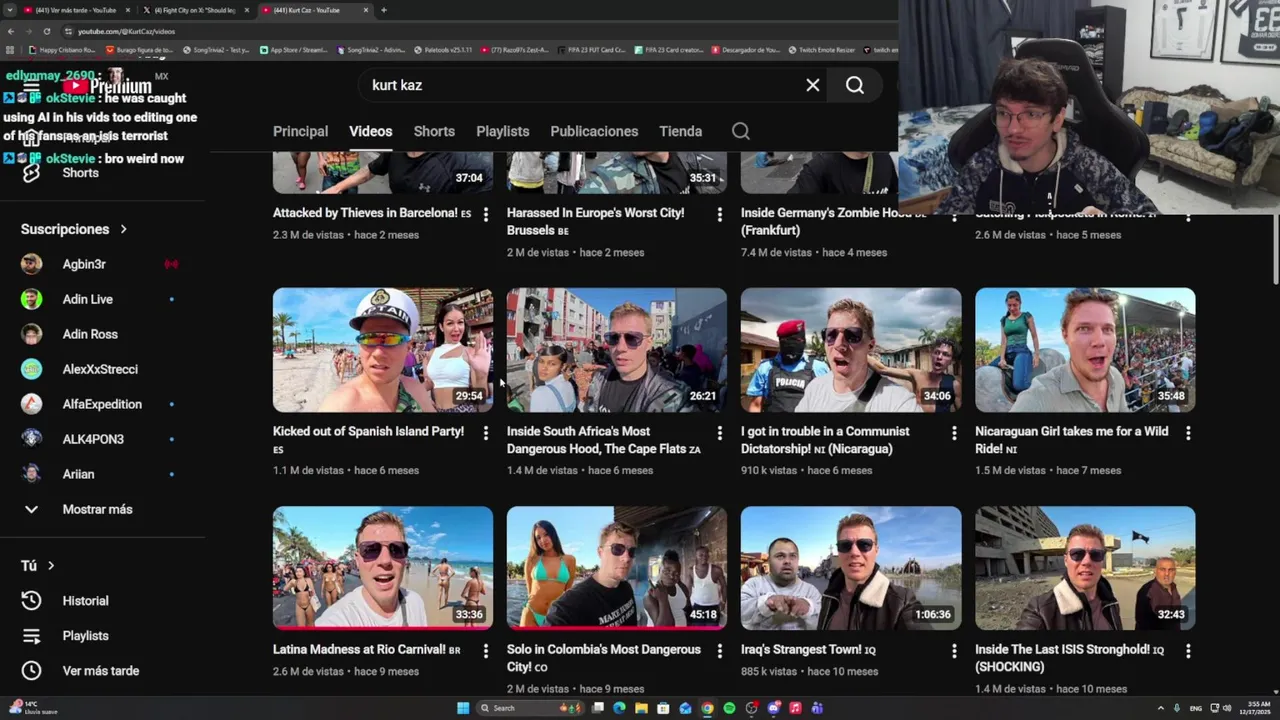Click the Playlists list icon in sidebar
This screenshot has width=1280, height=720.
[x=31, y=636]
